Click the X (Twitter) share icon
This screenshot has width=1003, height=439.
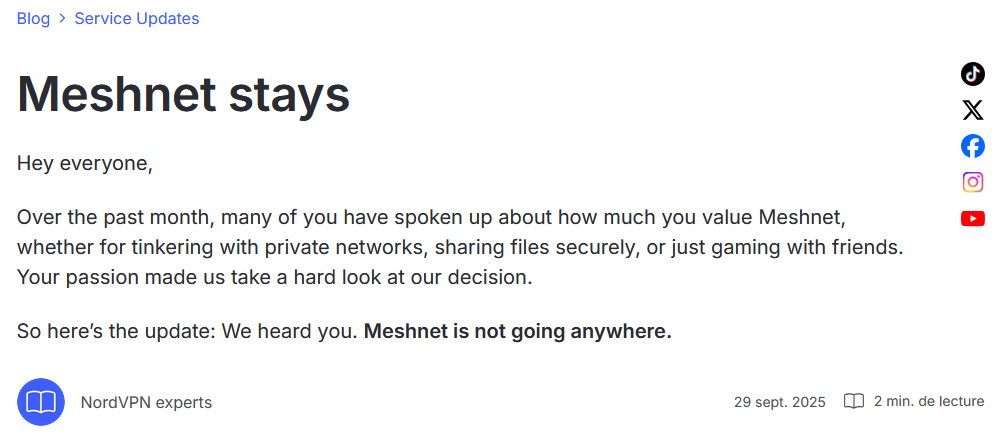973,110
